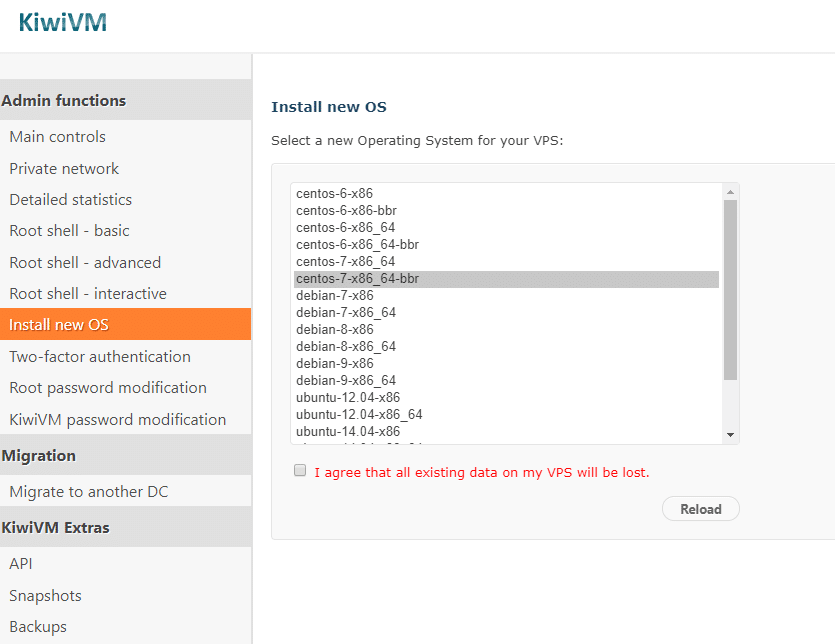Choose debian-9-x86_64 in the OS list
Viewport: 835px width, 644px height.
(x=346, y=381)
